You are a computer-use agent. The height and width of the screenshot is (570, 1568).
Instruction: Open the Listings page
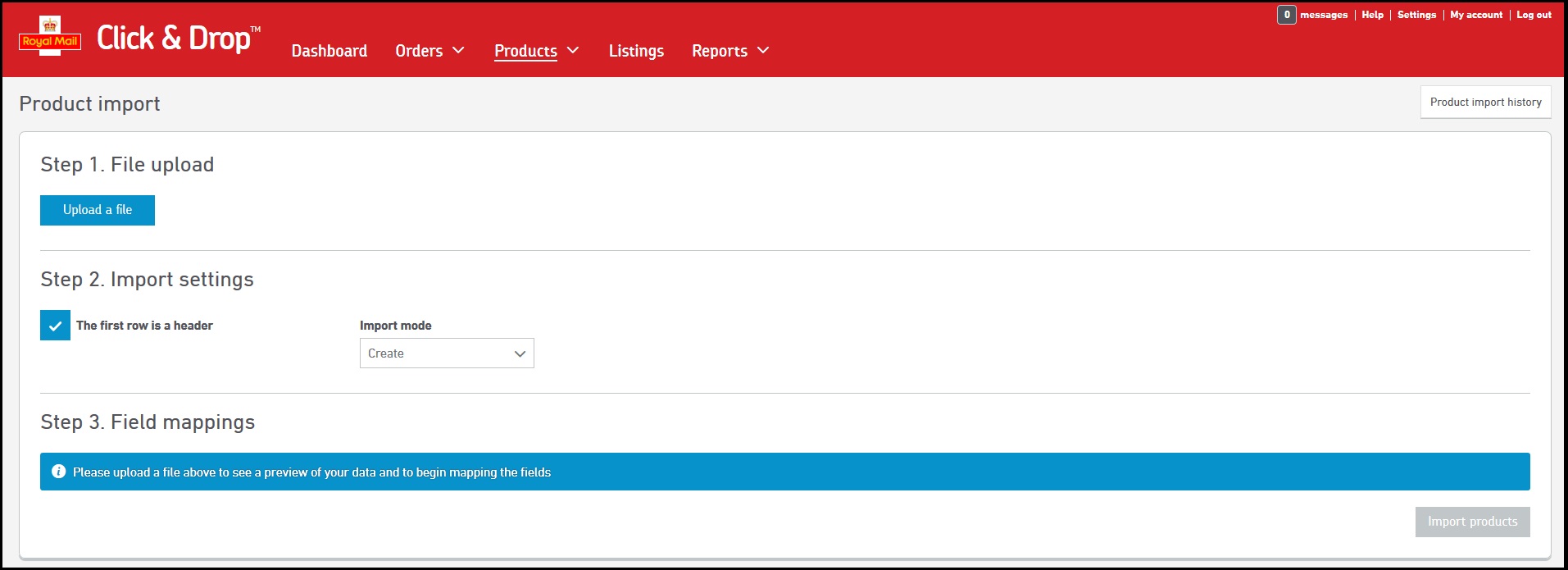click(636, 51)
